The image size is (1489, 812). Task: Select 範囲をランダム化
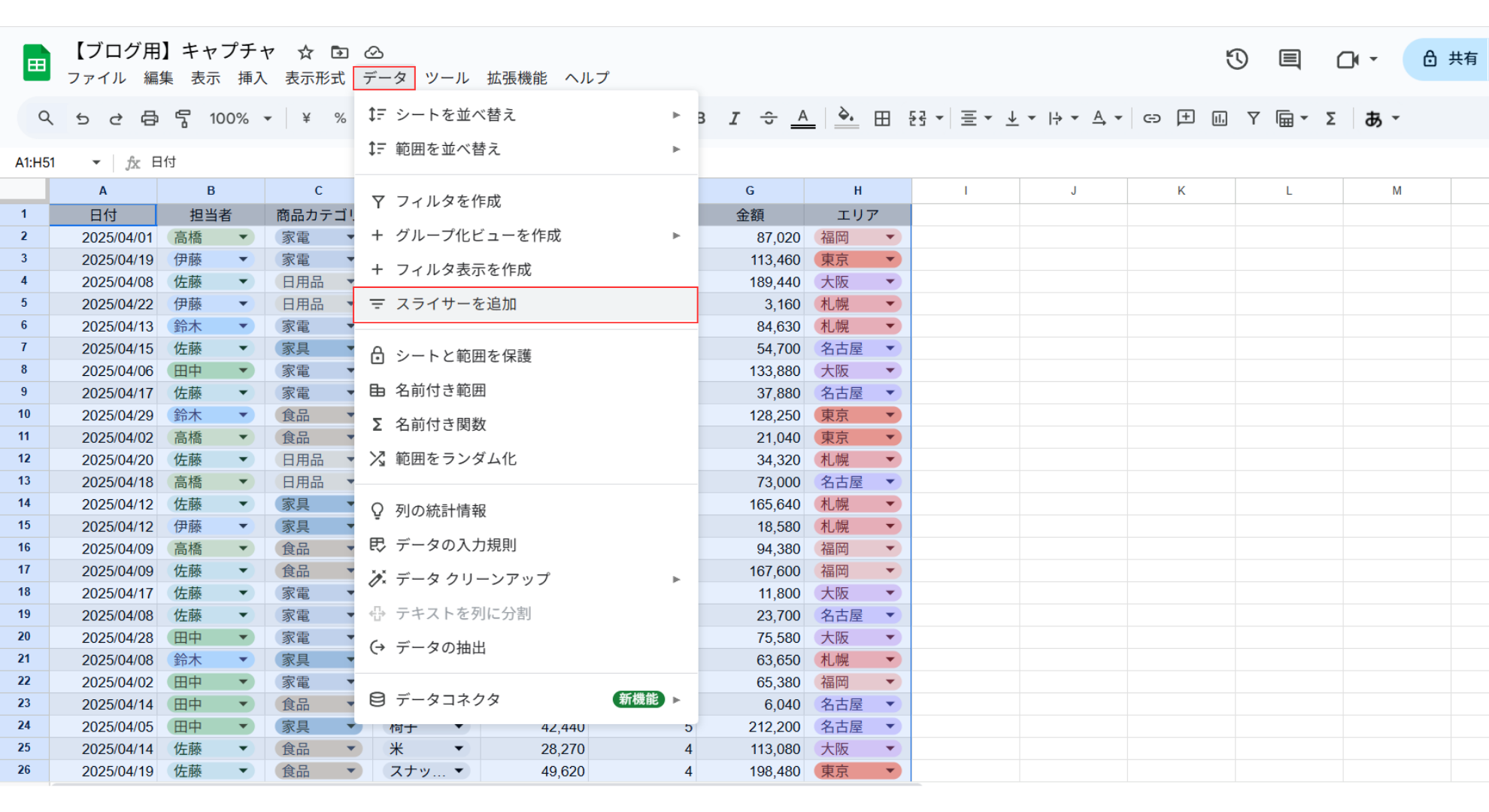[525, 459]
